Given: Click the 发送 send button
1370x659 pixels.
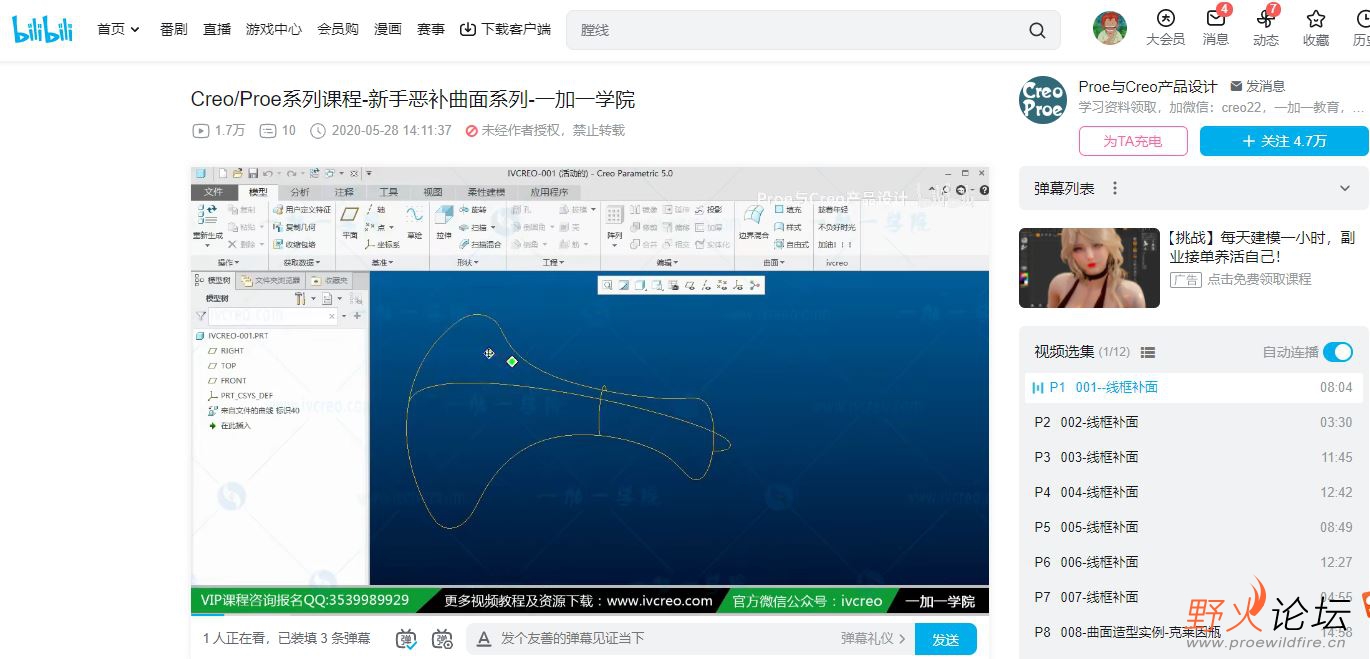Looking at the screenshot, I should [x=945, y=639].
